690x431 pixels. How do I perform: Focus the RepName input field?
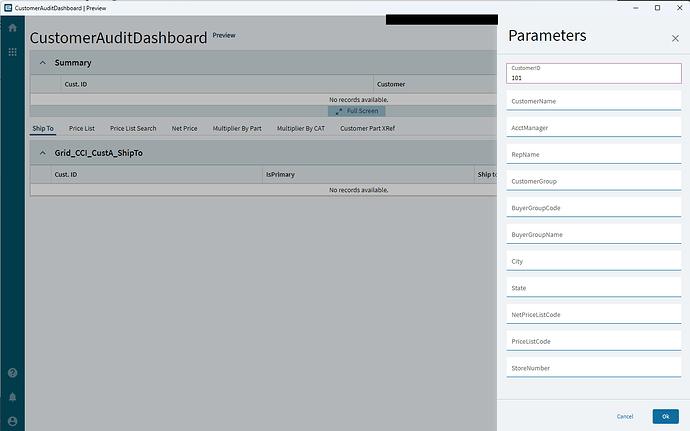point(594,154)
